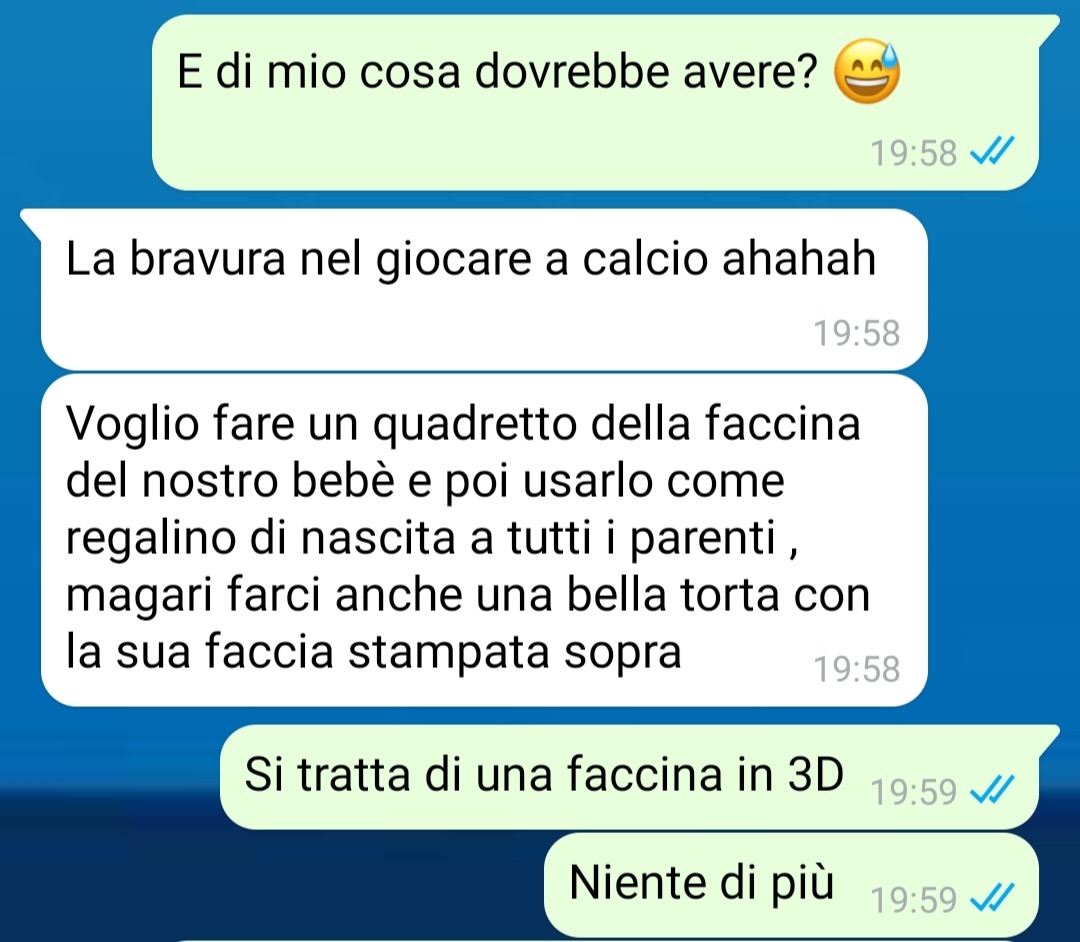This screenshot has height=942, width=1080.
Task: Tap 19:58 timestamp under 'La bravura' message
Action: coord(857,333)
